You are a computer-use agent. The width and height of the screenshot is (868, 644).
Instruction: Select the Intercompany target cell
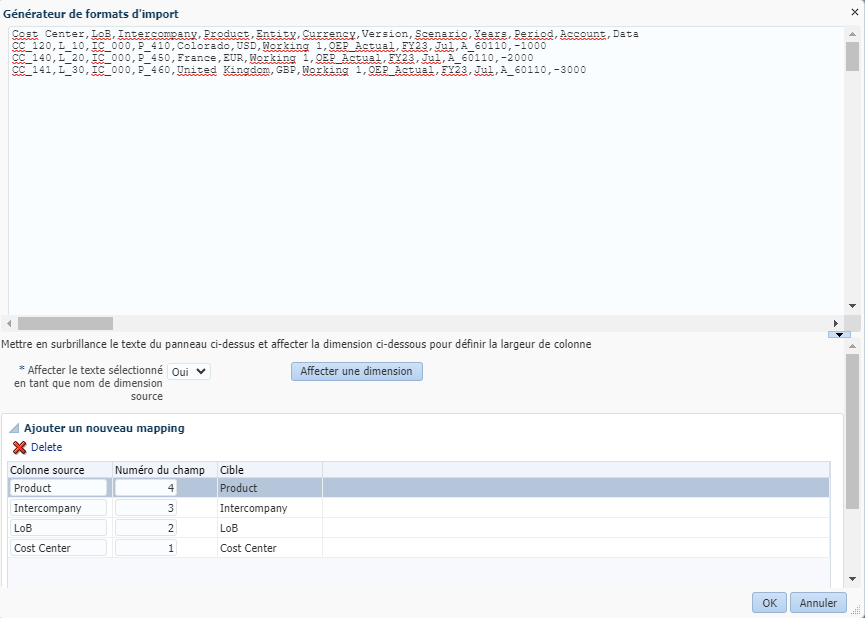pos(270,508)
